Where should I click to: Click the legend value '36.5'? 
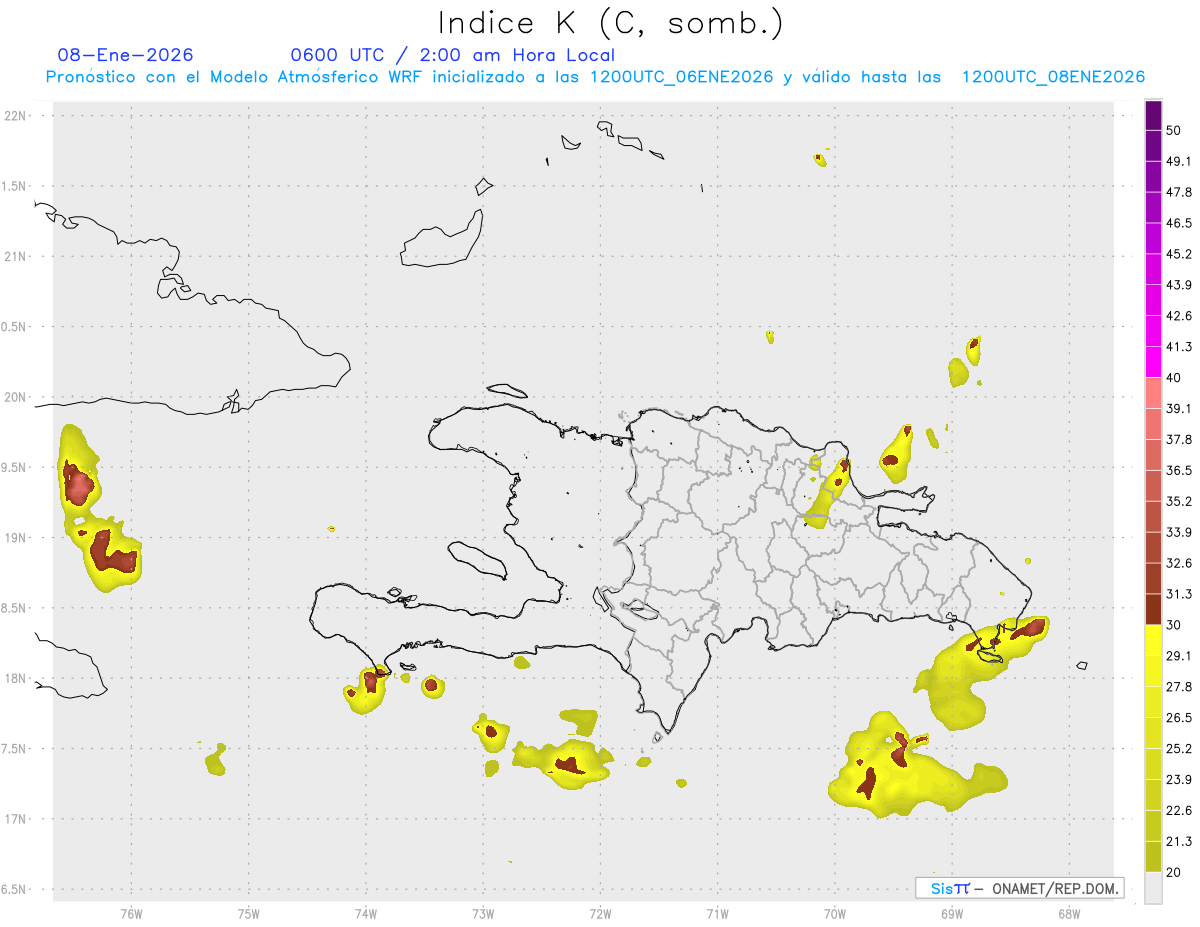(x=1179, y=470)
